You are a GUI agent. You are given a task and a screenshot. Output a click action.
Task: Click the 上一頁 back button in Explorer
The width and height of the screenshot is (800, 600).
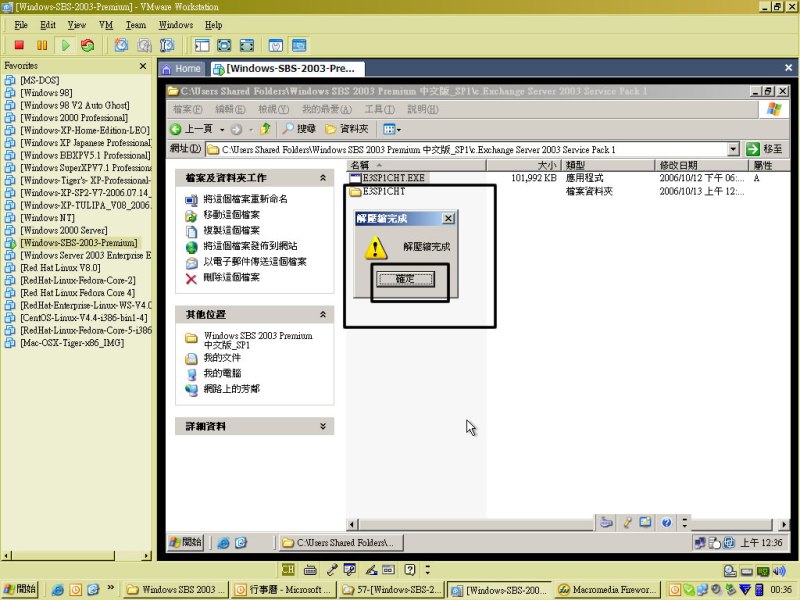pos(191,129)
